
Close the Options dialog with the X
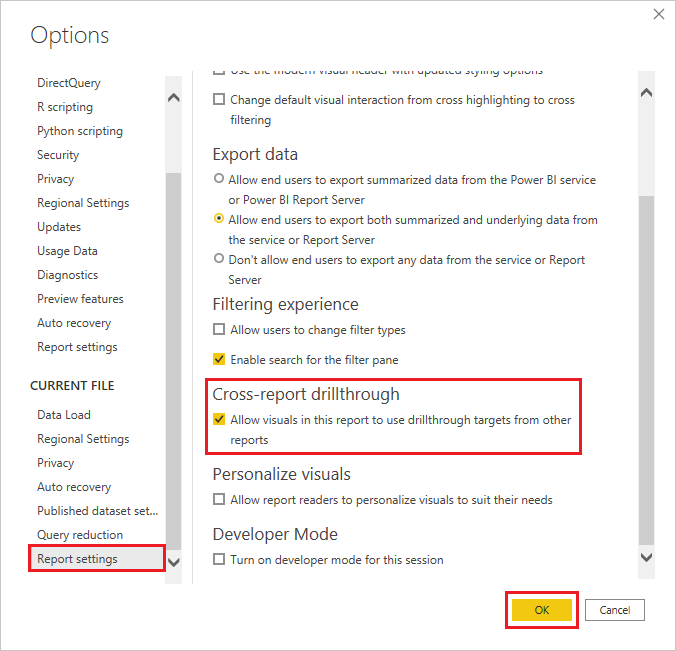(659, 14)
